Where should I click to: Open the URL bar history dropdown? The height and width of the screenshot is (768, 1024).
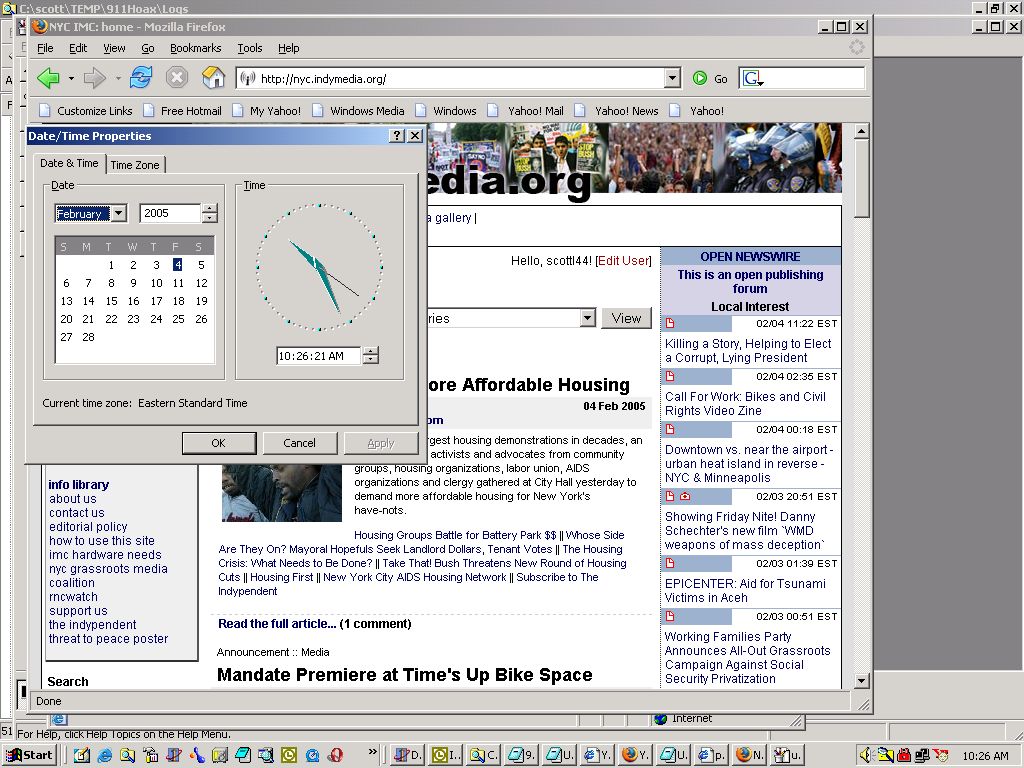click(672, 78)
